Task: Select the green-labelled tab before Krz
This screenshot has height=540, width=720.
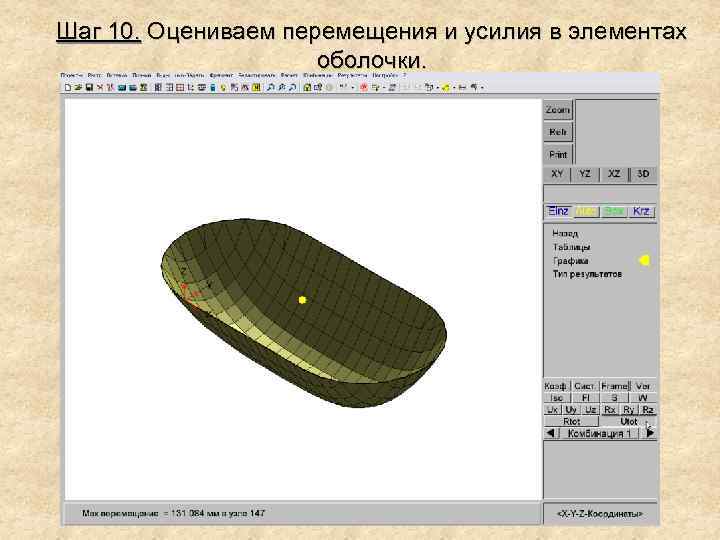Action: coord(614,212)
